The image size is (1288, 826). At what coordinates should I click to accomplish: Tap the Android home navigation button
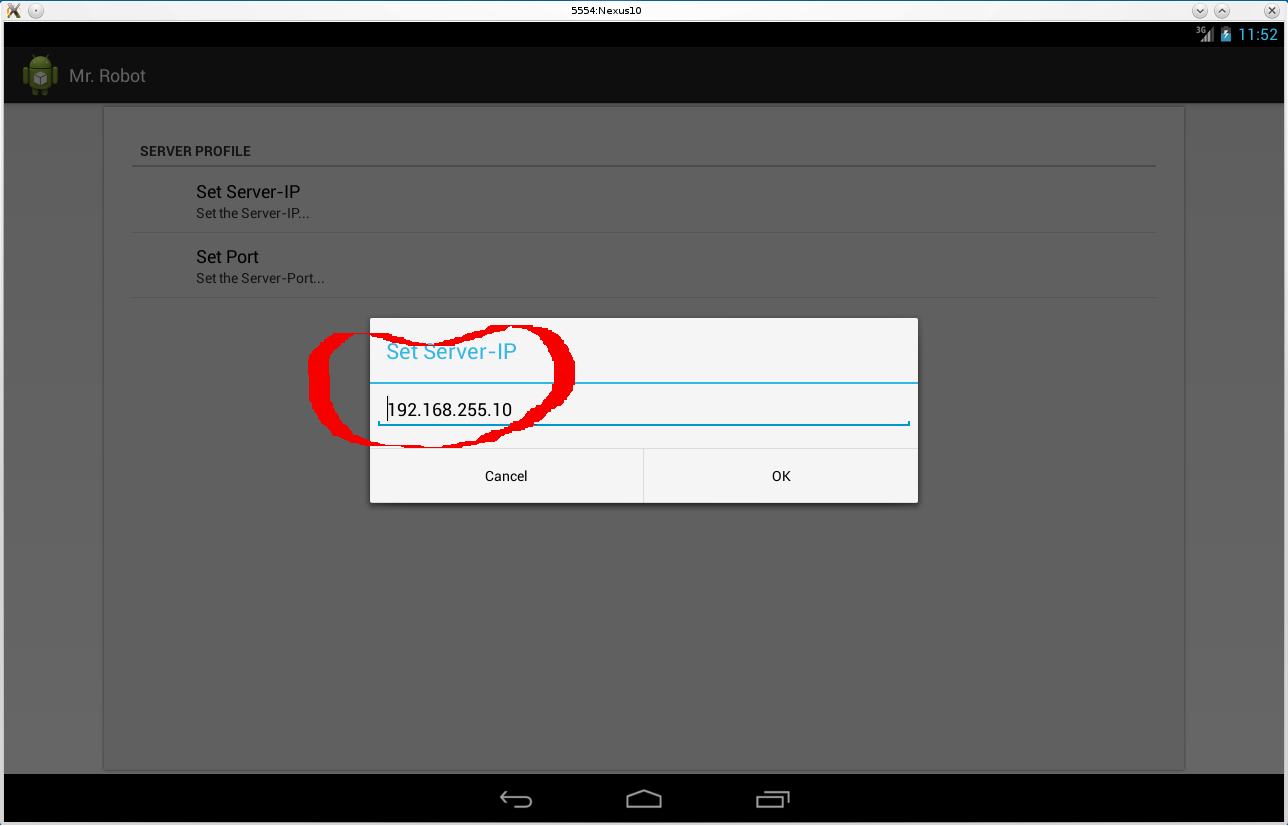(x=644, y=799)
